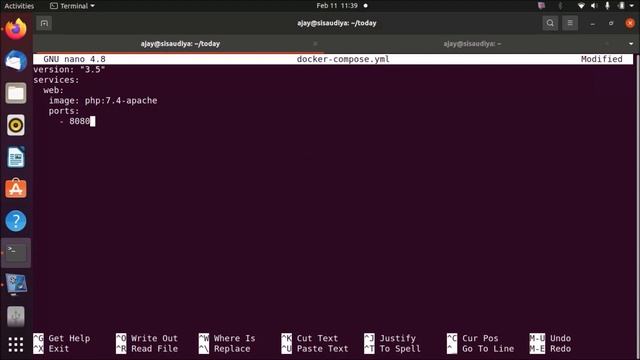Launch Thunderbird mail from the dock
Screen dimensions: 640x360
click(x=16, y=61)
